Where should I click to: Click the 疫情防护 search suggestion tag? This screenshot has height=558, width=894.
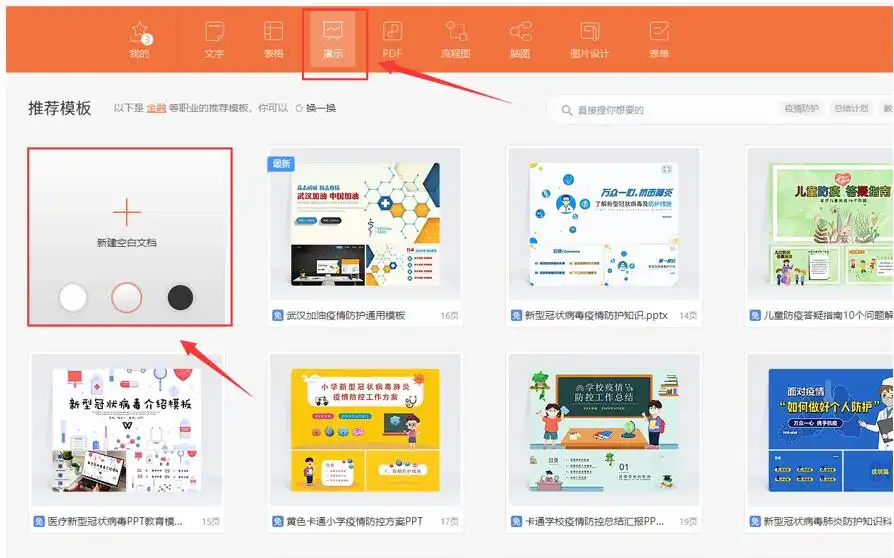point(800,108)
